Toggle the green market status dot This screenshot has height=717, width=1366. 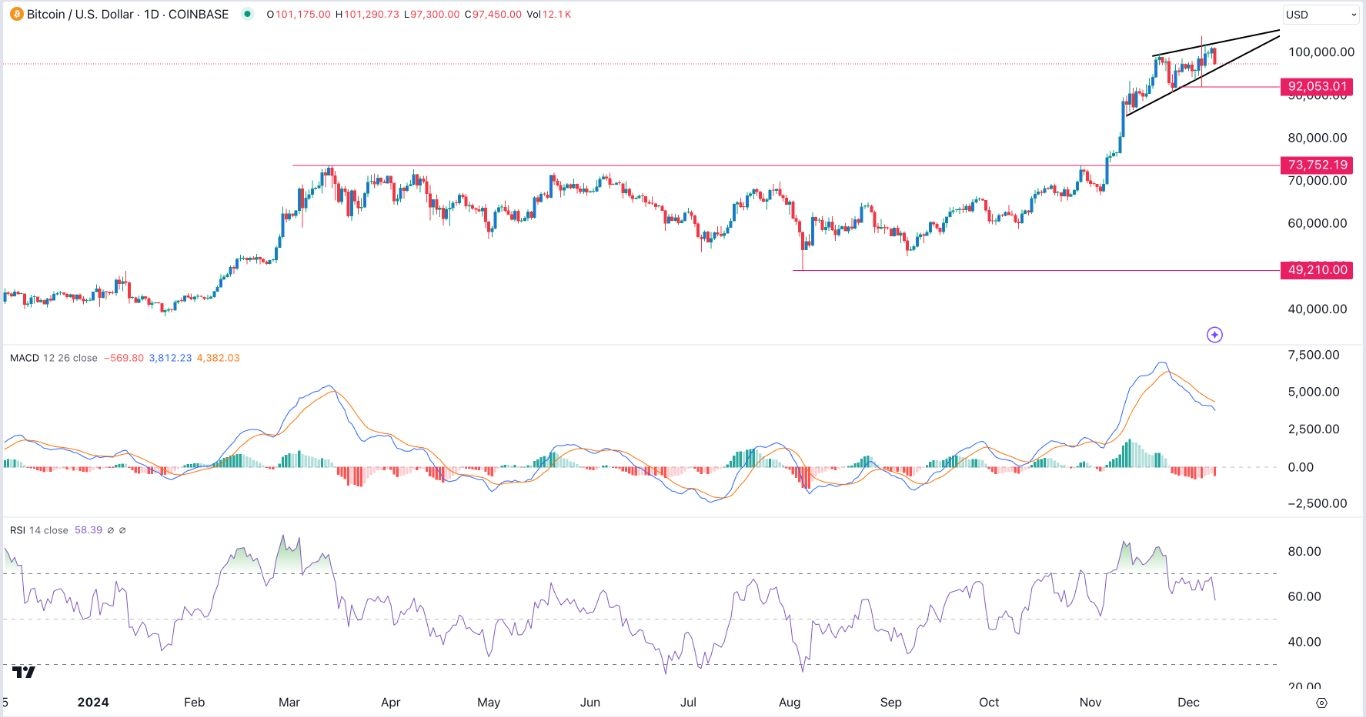[246, 14]
